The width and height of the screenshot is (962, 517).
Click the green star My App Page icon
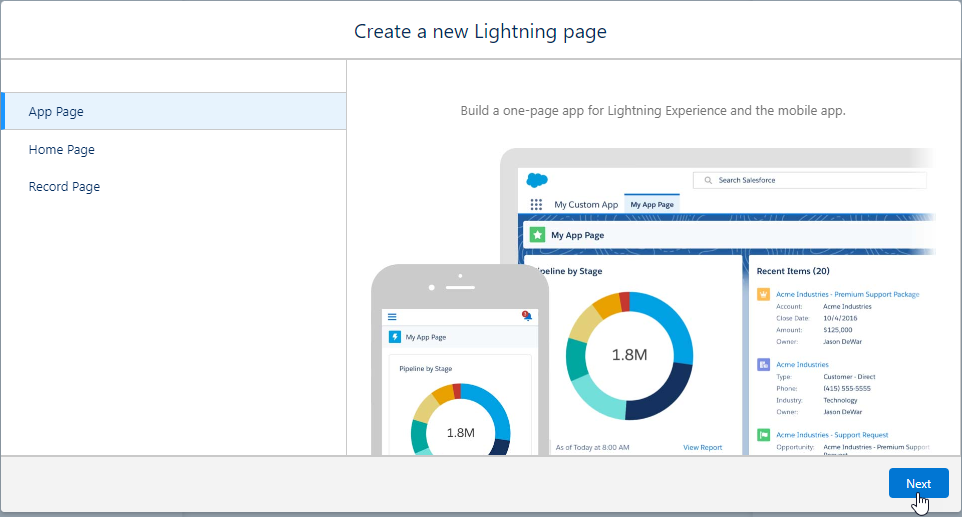(x=538, y=235)
